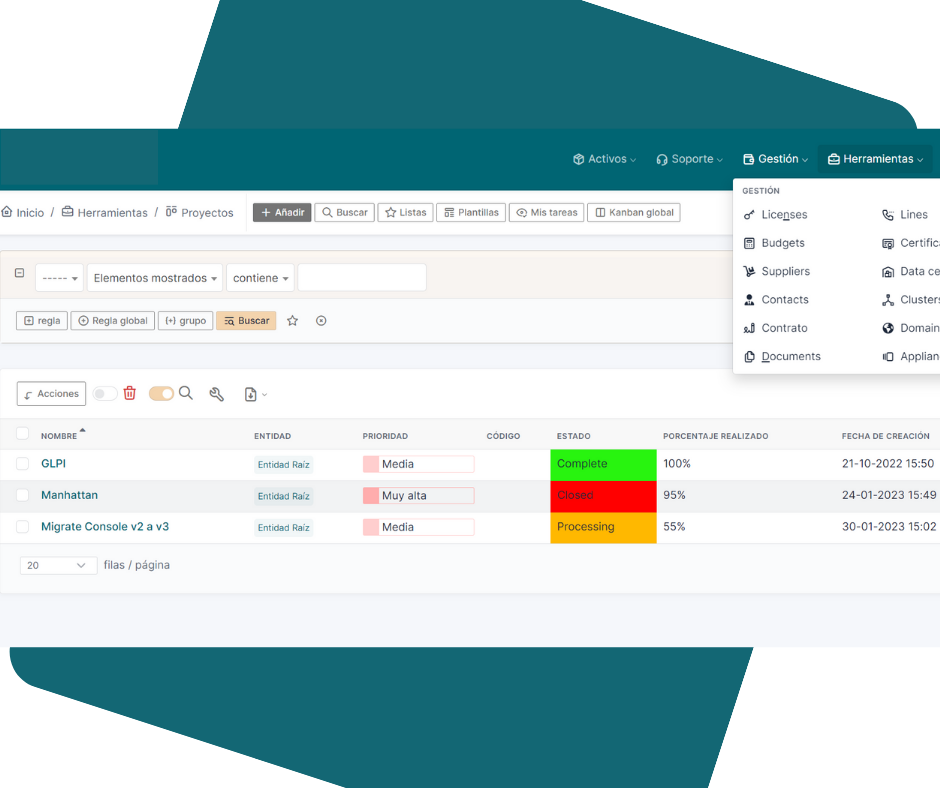
Task: Click the wrench column settings icon
Action: pyautogui.click(x=216, y=394)
